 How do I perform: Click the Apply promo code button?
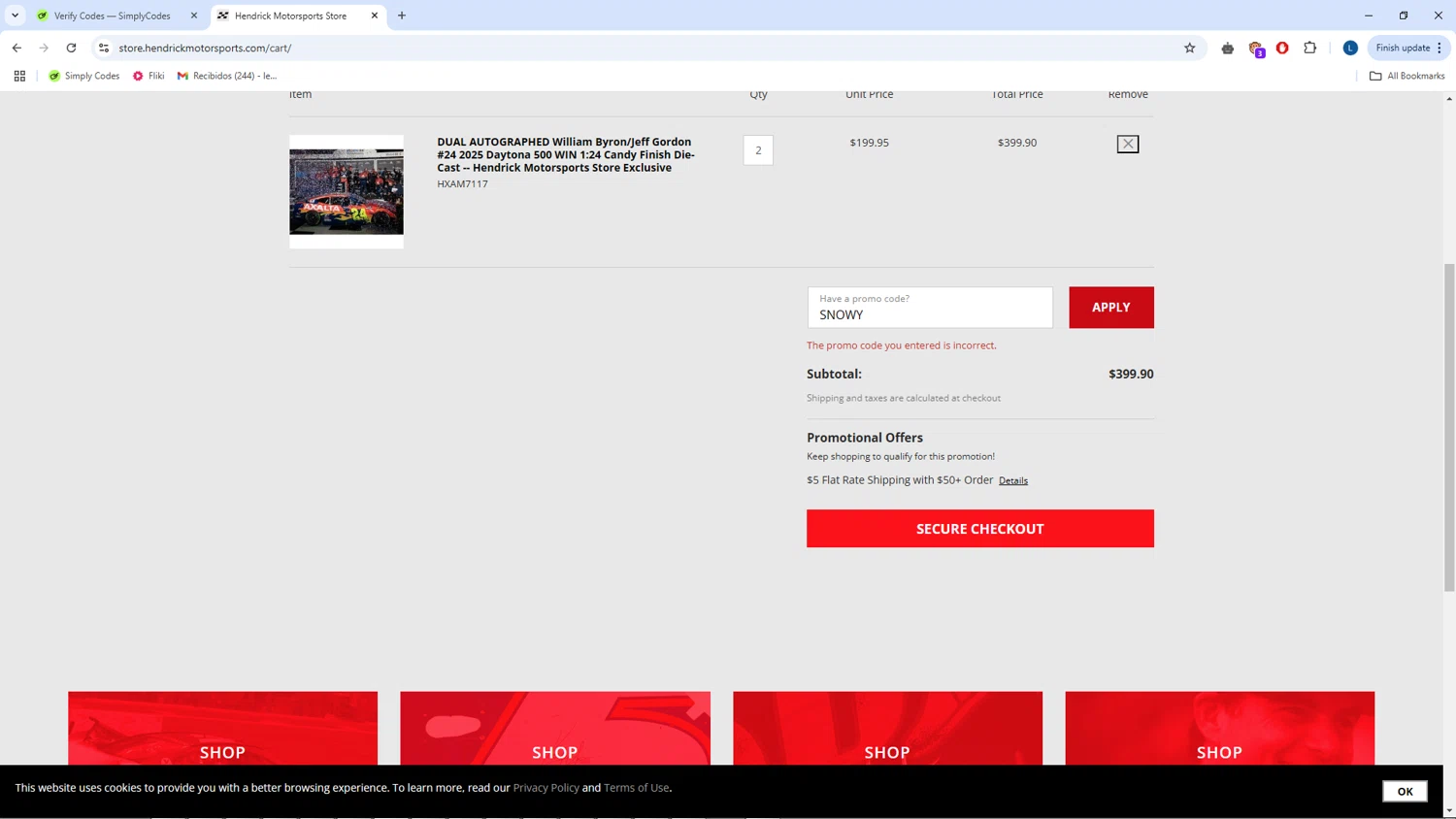click(1111, 308)
